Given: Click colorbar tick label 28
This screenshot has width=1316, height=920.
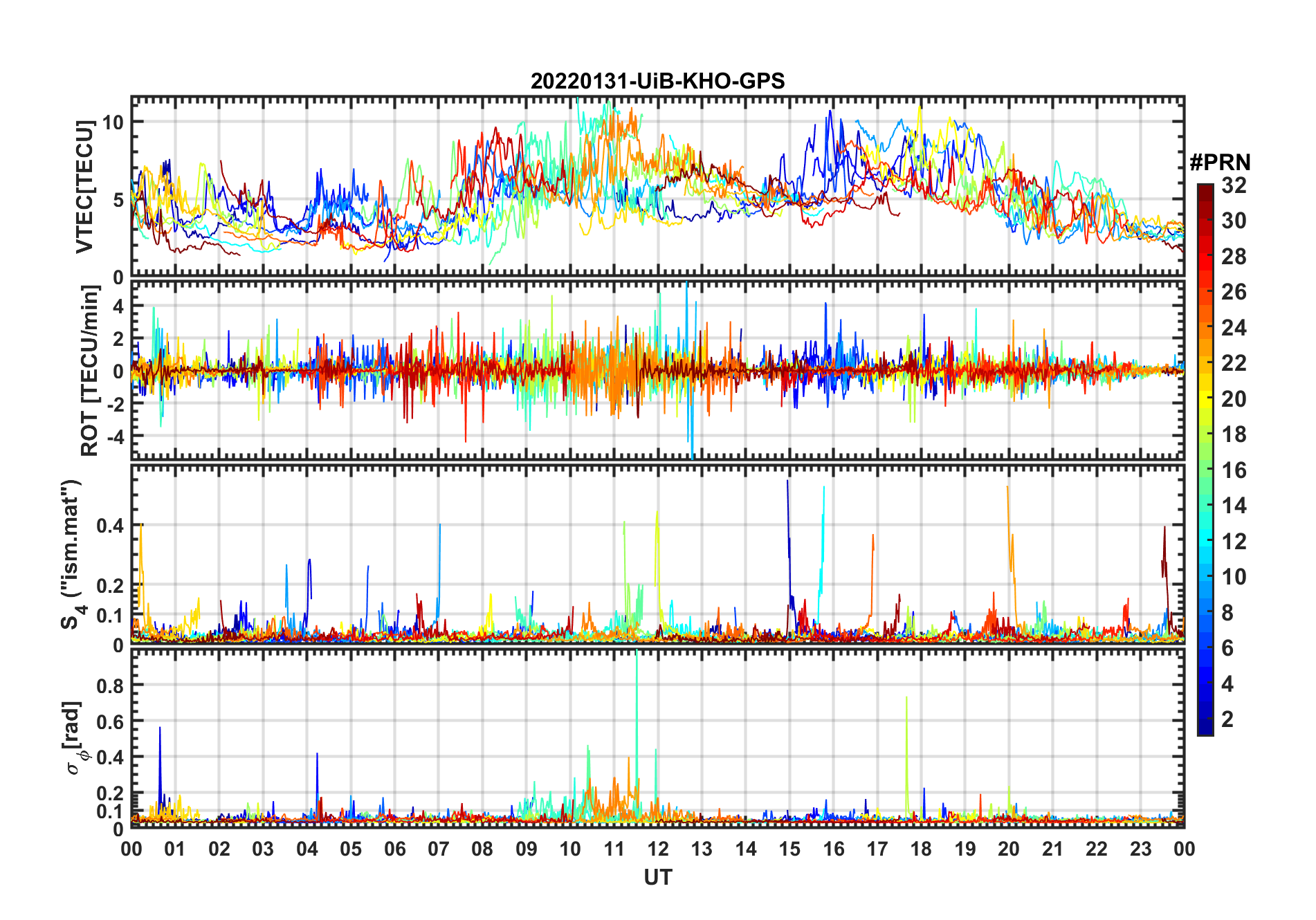Looking at the screenshot, I should (1234, 257).
